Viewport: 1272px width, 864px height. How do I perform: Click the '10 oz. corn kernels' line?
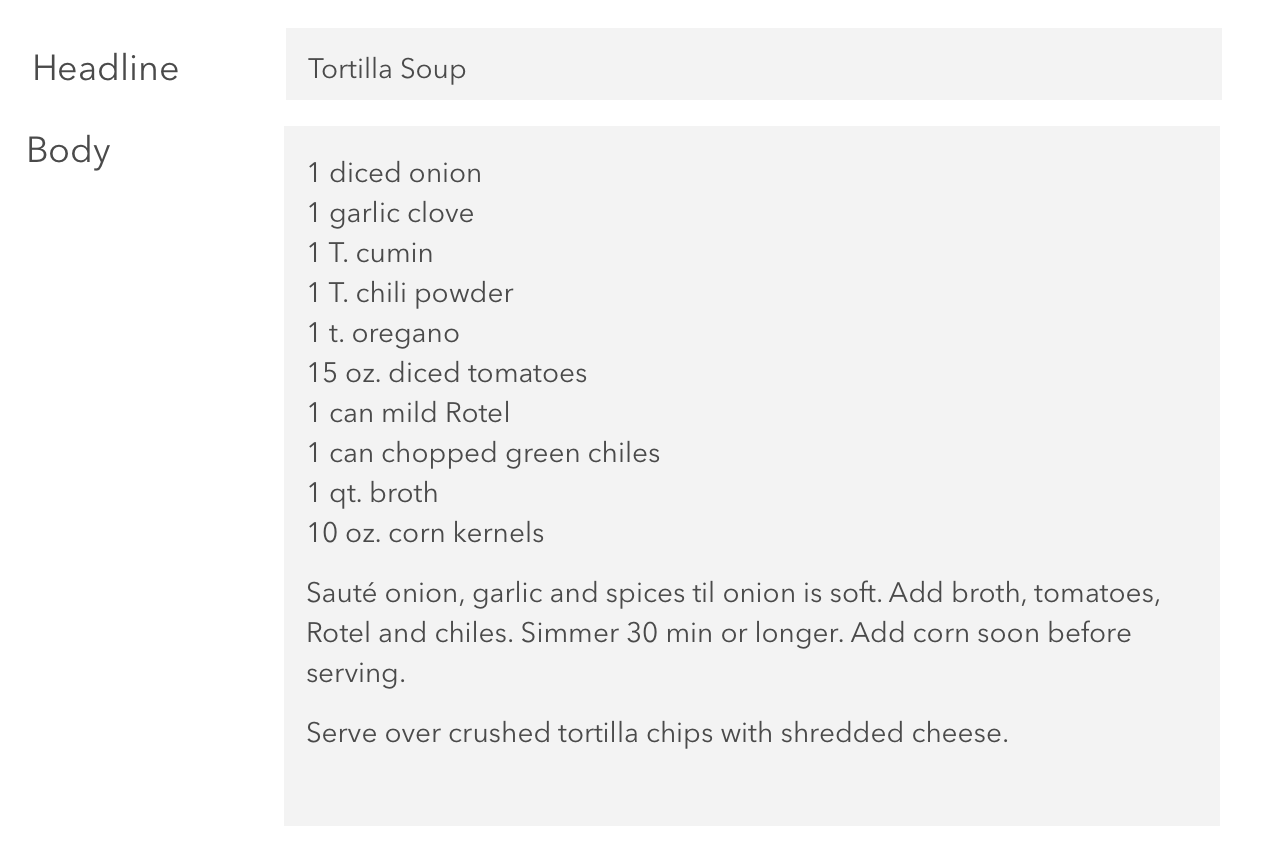pos(425,533)
